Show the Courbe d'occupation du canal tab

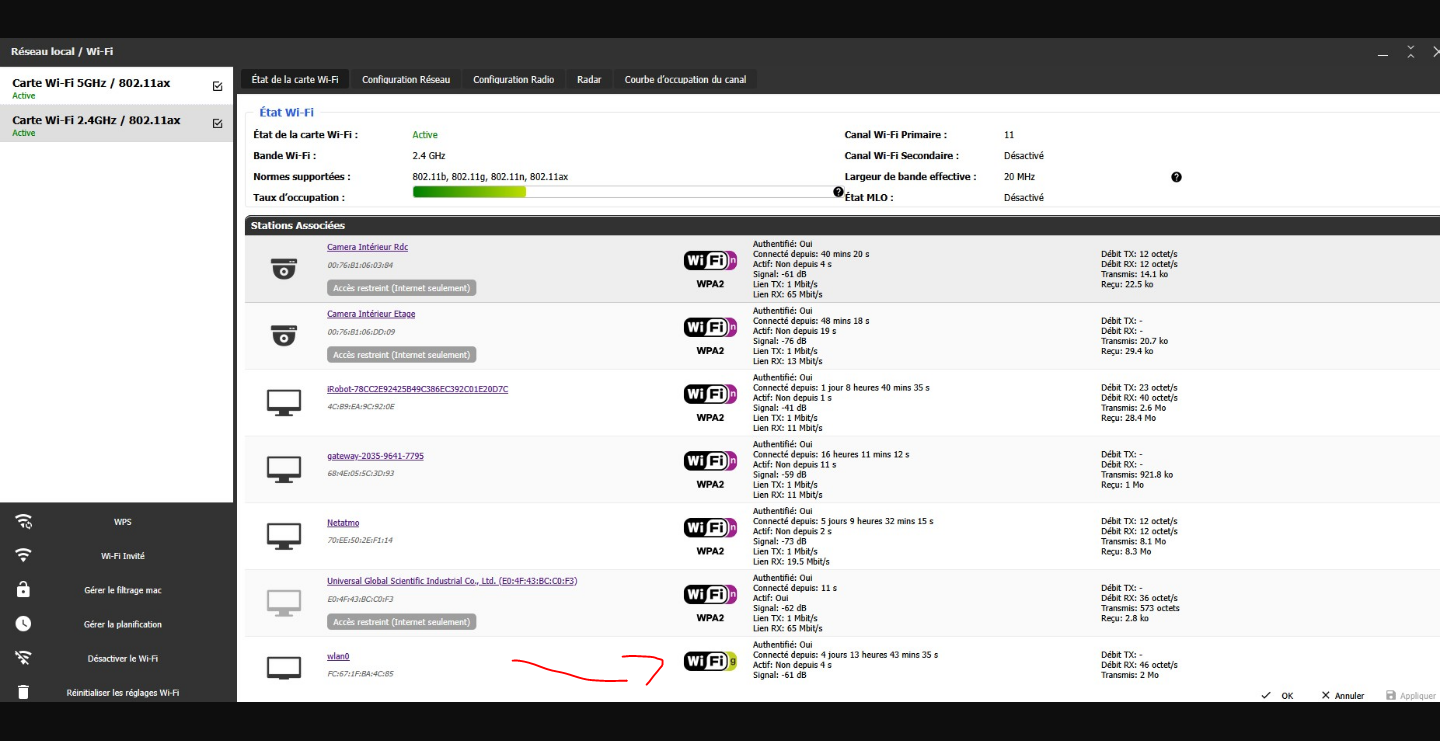(685, 80)
